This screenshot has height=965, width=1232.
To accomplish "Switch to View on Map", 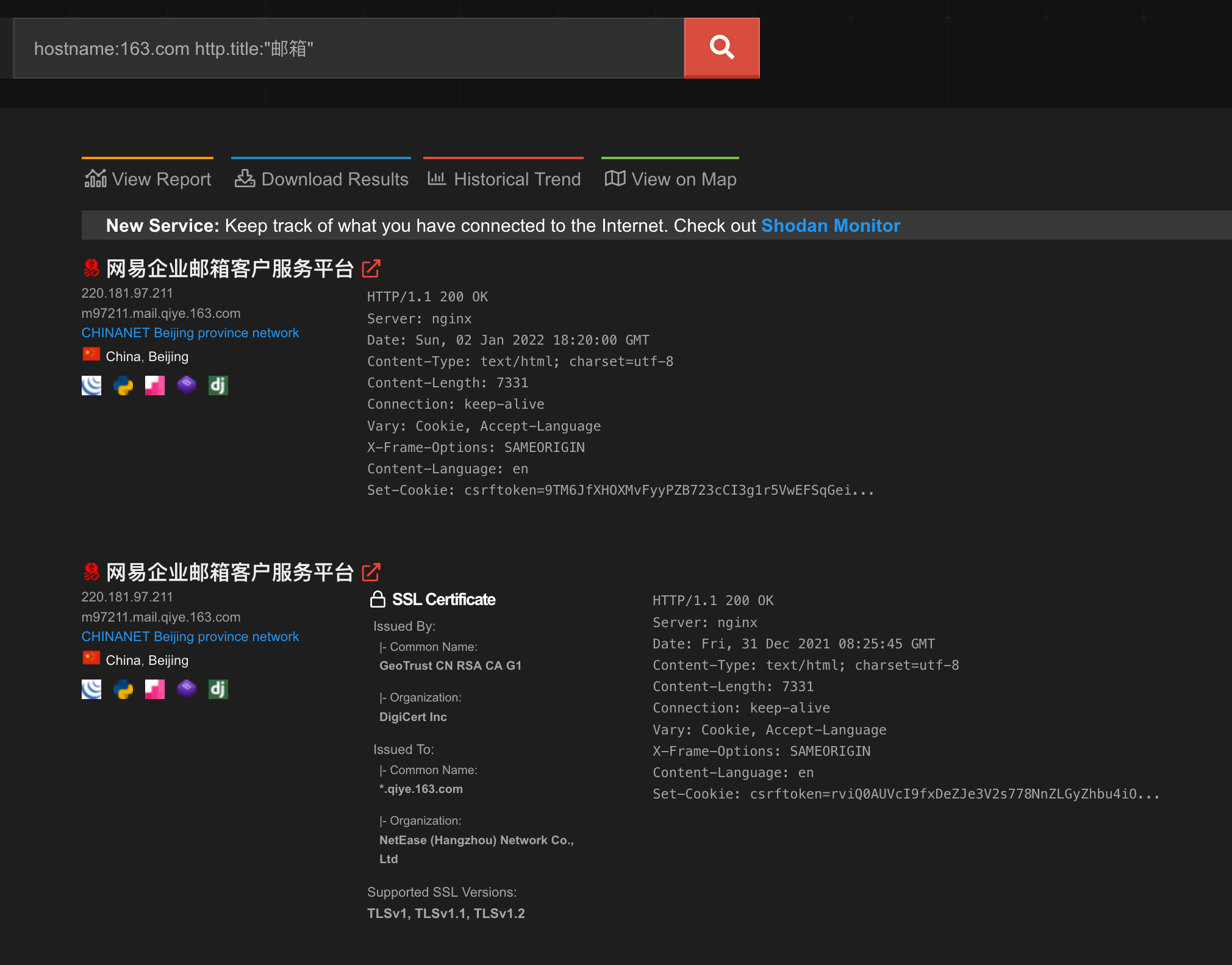I will point(670,179).
